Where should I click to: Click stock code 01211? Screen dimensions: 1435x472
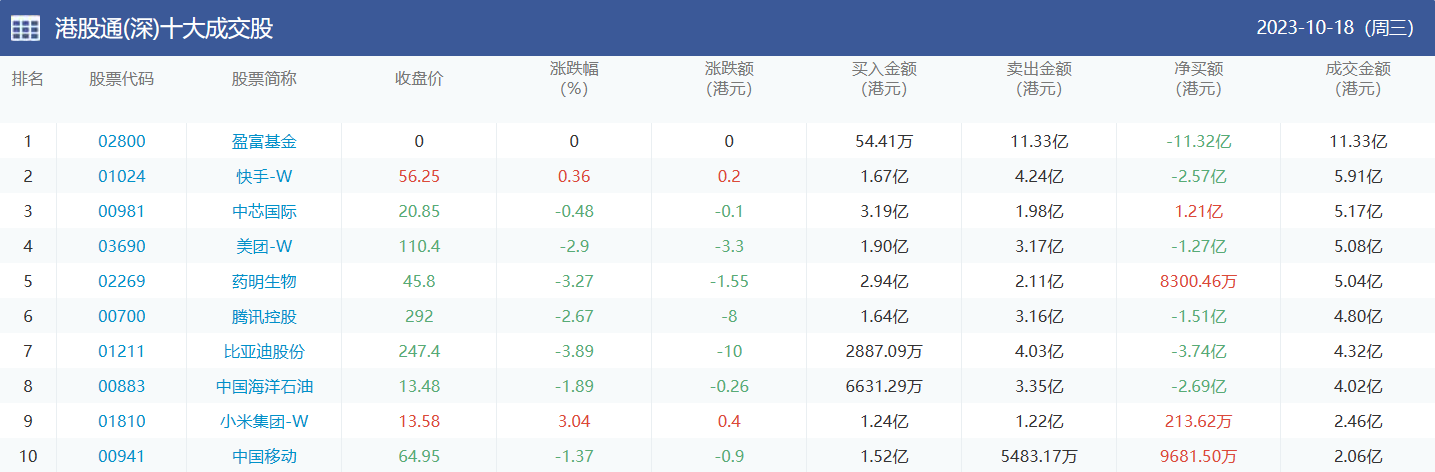click(x=122, y=352)
